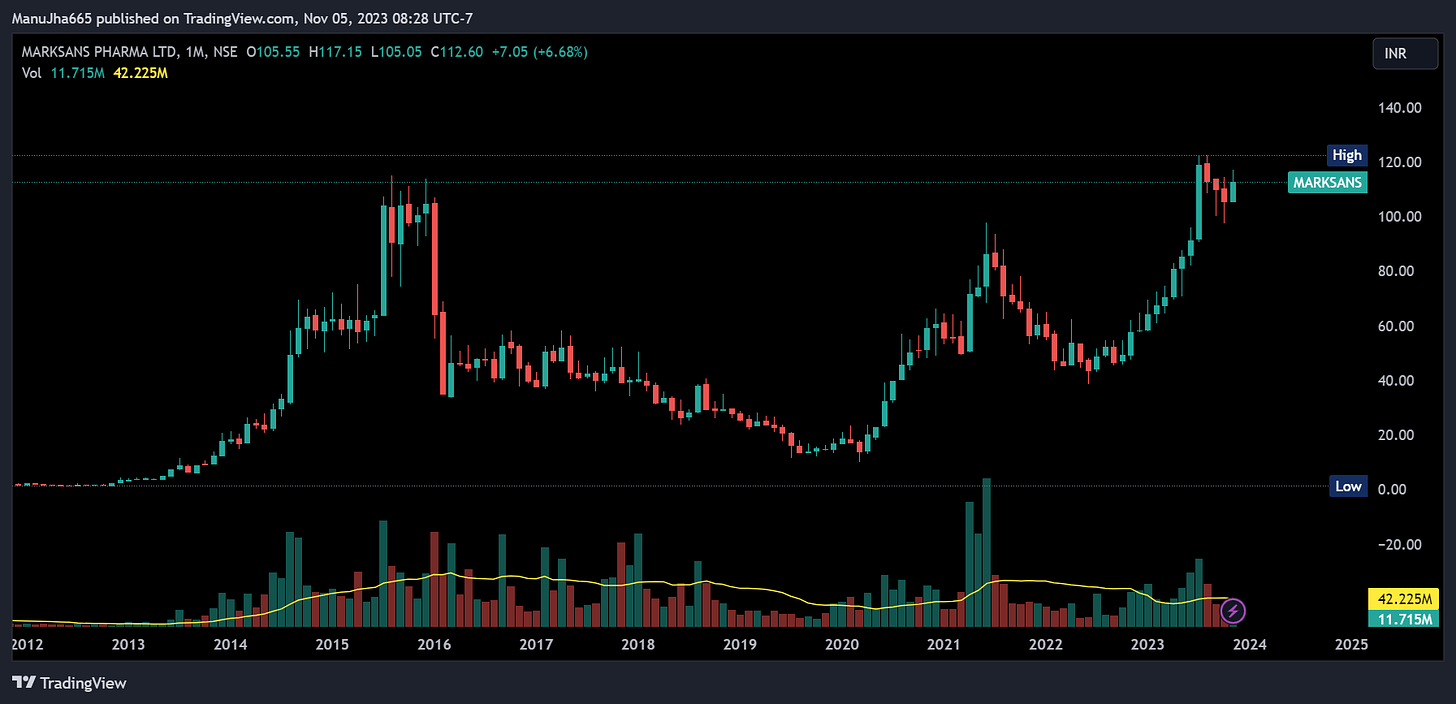Click the low value L105.05 in legend
Viewport: 1456px width, 704px height.
[x=398, y=52]
